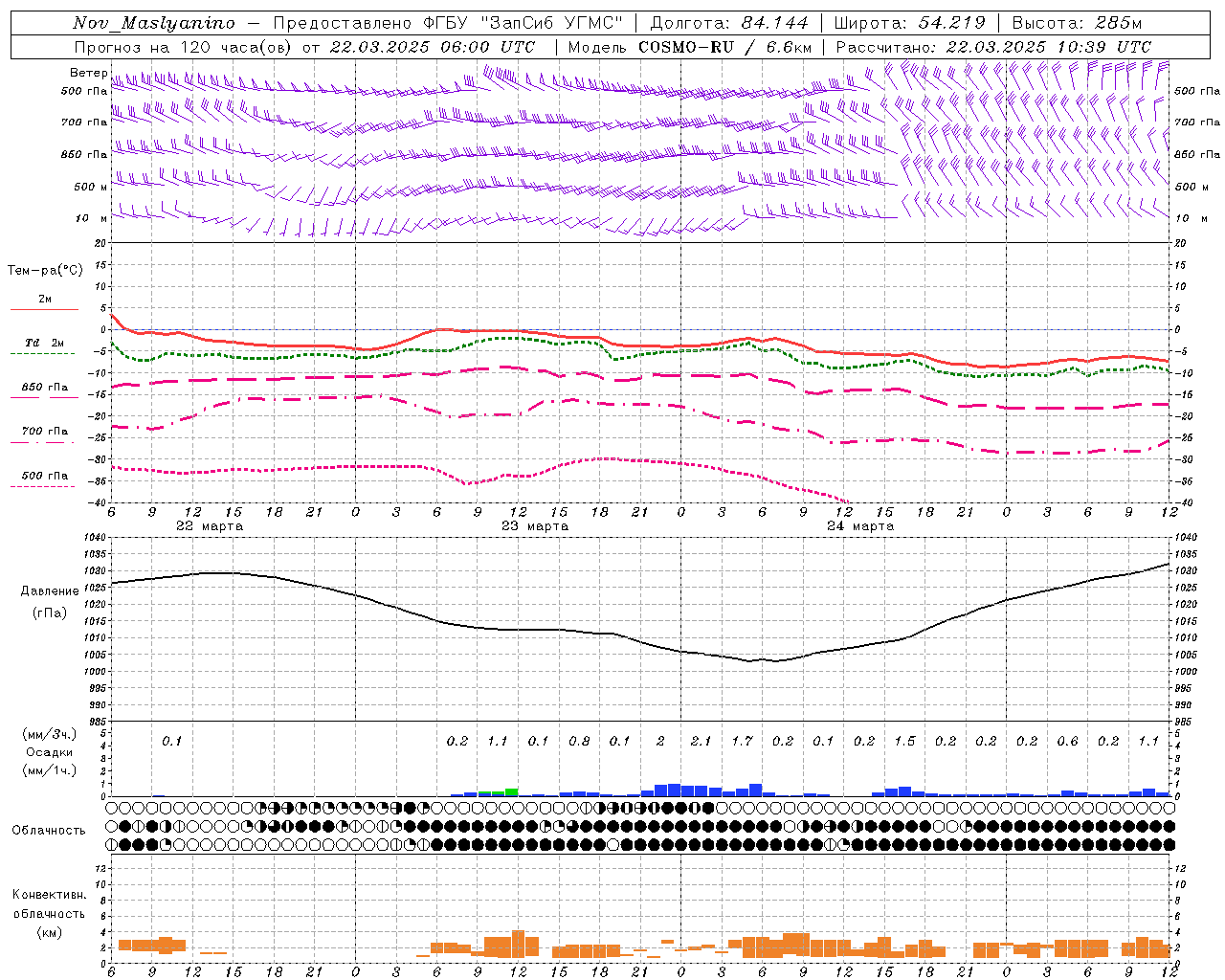This screenshot has height=980, width=1225.
Task: Click the Ветер wind panel label
Action: [88, 73]
